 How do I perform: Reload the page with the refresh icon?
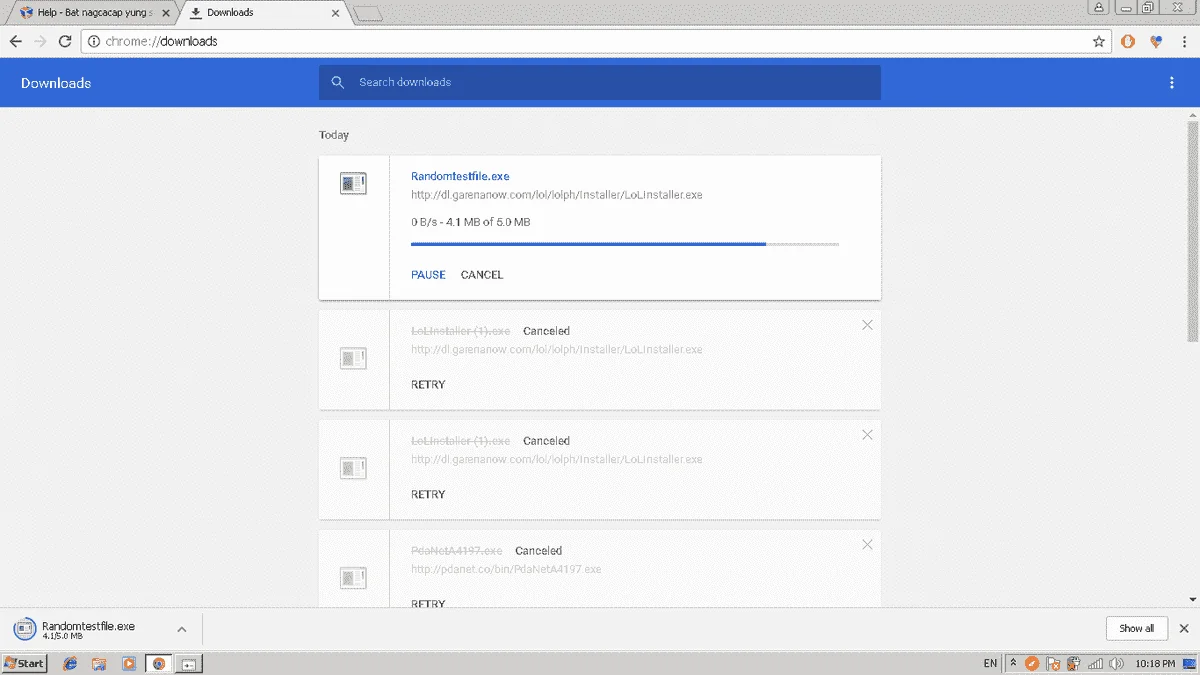coord(65,42)
